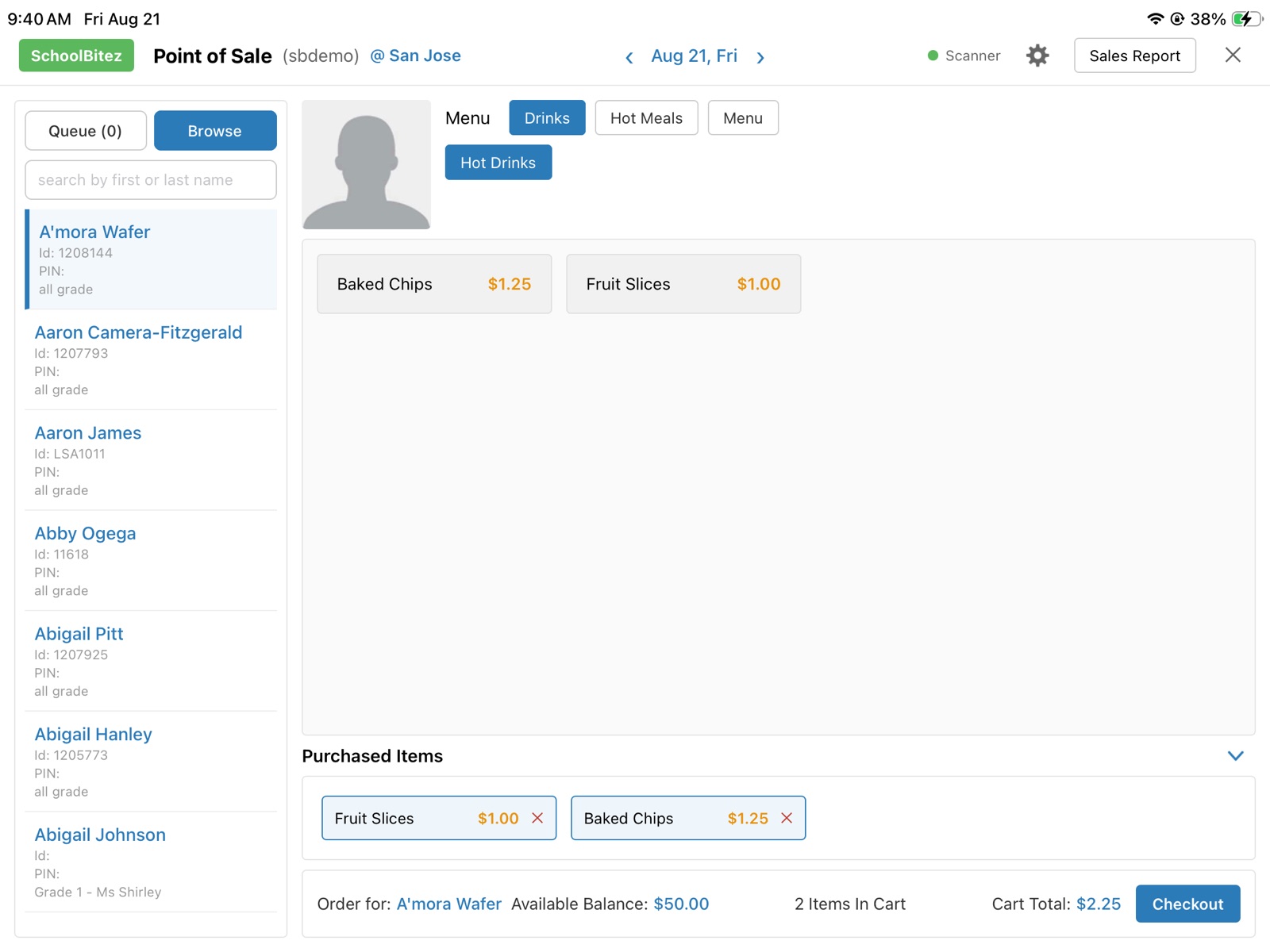
Task: Add Fruit Slices $1.00 menu item
Action: point(683,284)
